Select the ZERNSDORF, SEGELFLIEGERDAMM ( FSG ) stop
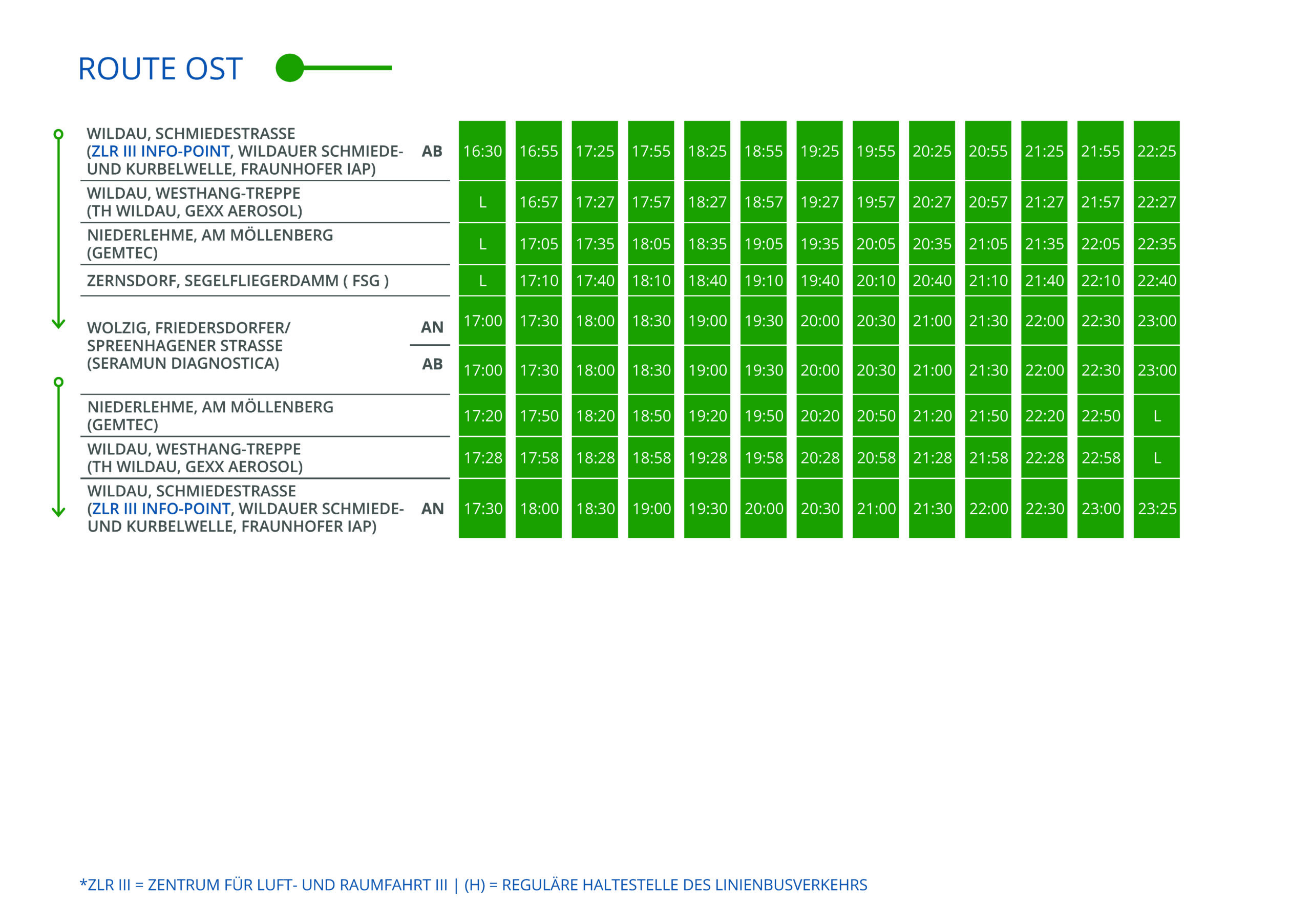 pos(238,281)
